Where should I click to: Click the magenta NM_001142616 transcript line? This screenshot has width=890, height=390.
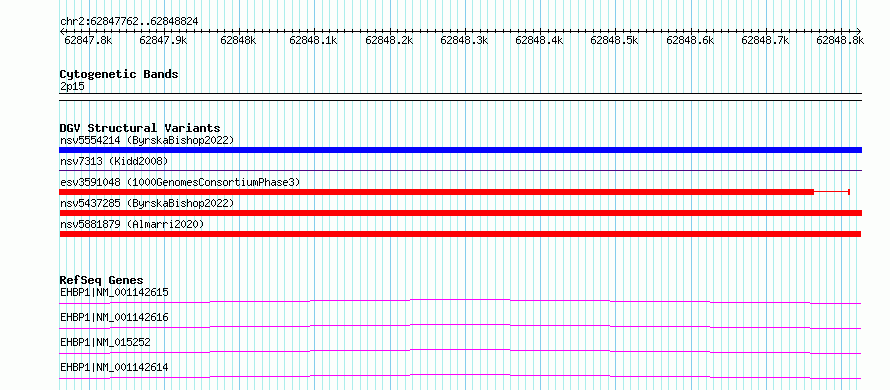tap(460, 326)
